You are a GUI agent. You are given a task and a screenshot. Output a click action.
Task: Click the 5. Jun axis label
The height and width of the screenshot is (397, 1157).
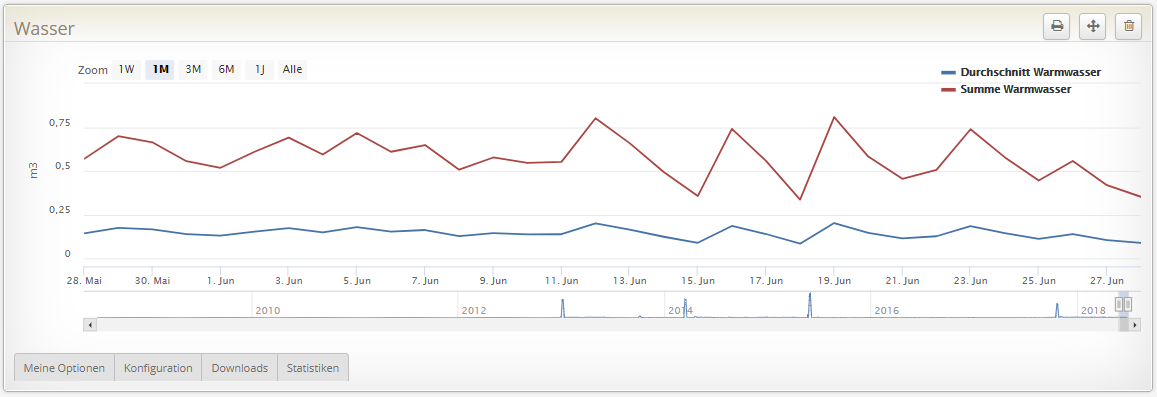pyautogui.click(x=357, y=280)
